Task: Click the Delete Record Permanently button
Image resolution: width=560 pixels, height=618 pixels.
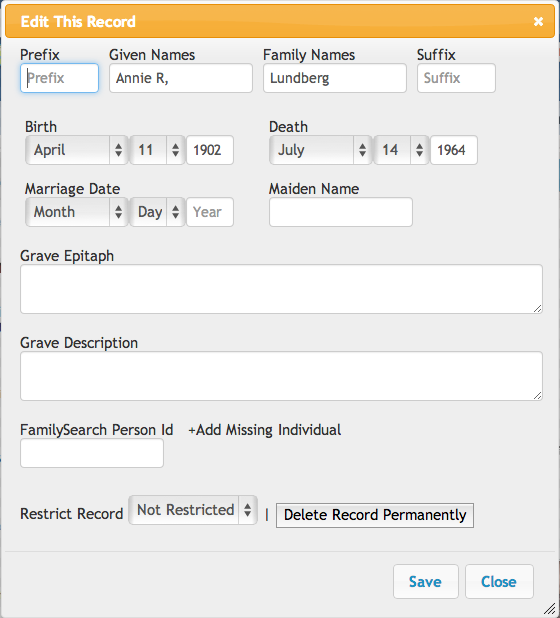Action: (375, 515)
